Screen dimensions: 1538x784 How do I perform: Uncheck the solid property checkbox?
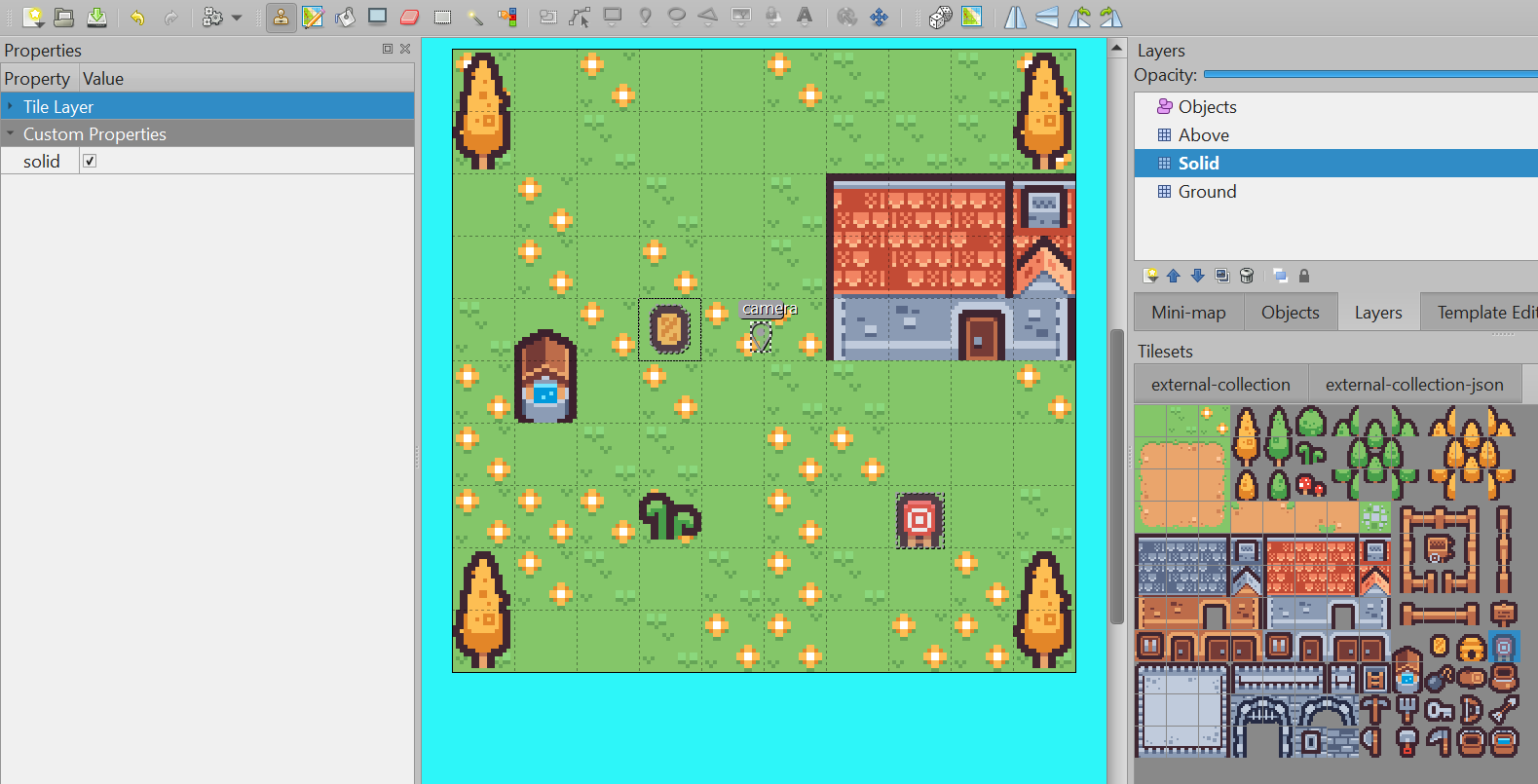[90, 162]
